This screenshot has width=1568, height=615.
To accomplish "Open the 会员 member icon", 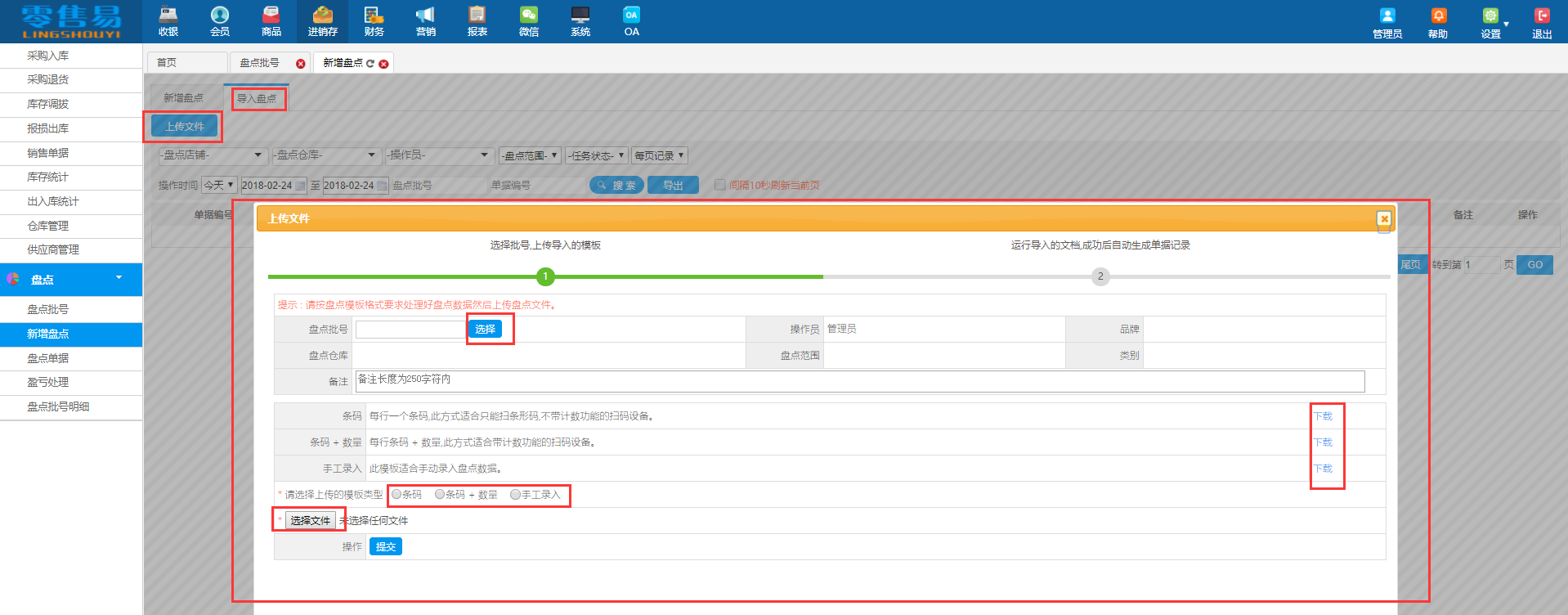I will [220, 21].
